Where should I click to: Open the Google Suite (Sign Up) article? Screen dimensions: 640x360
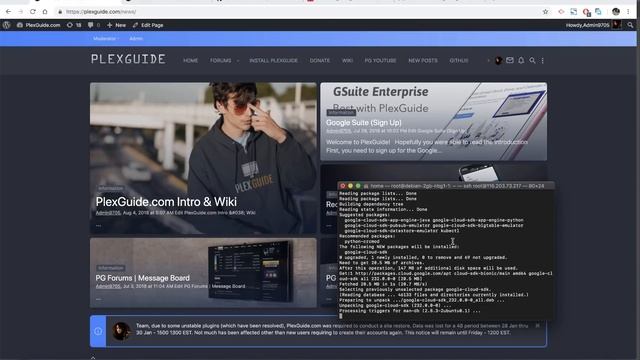[364, 122]
